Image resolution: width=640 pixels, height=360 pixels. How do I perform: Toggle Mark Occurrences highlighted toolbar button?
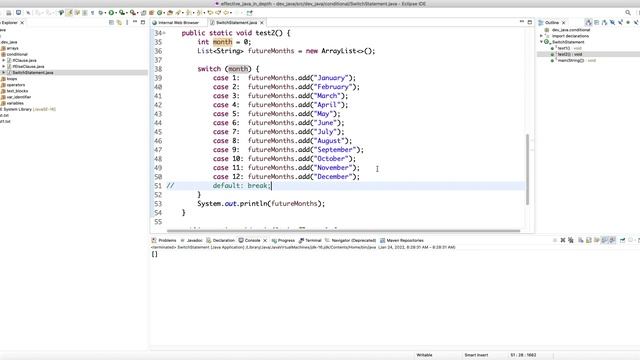69,13
